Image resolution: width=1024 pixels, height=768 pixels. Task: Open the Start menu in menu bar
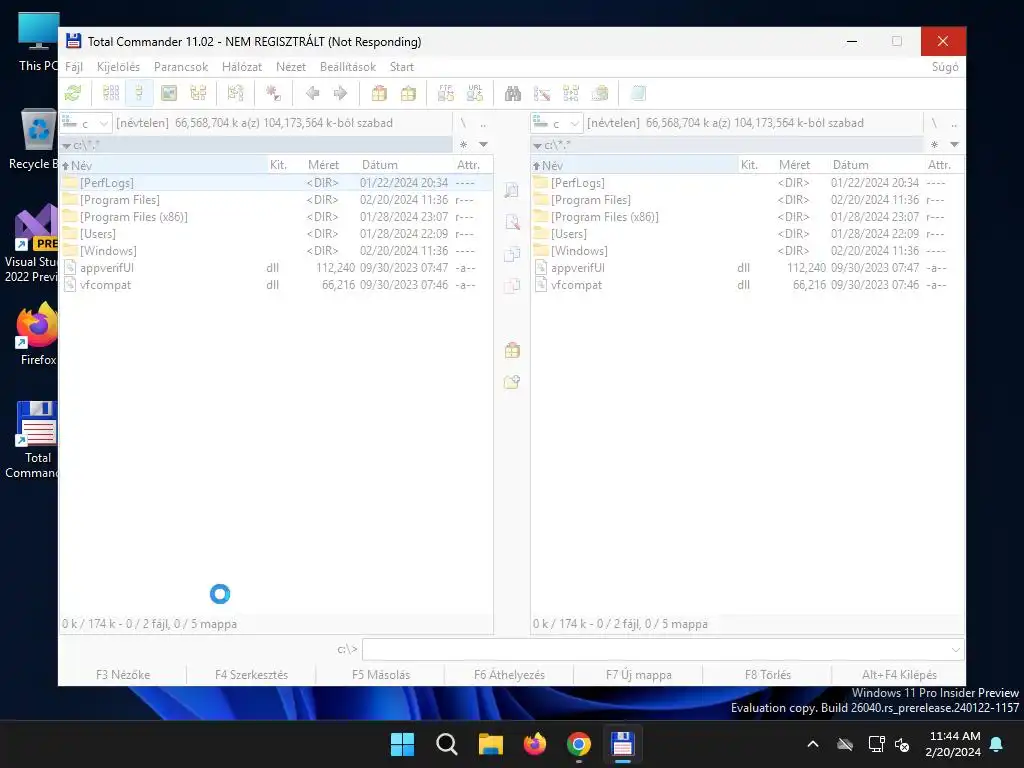pos(402,67)
